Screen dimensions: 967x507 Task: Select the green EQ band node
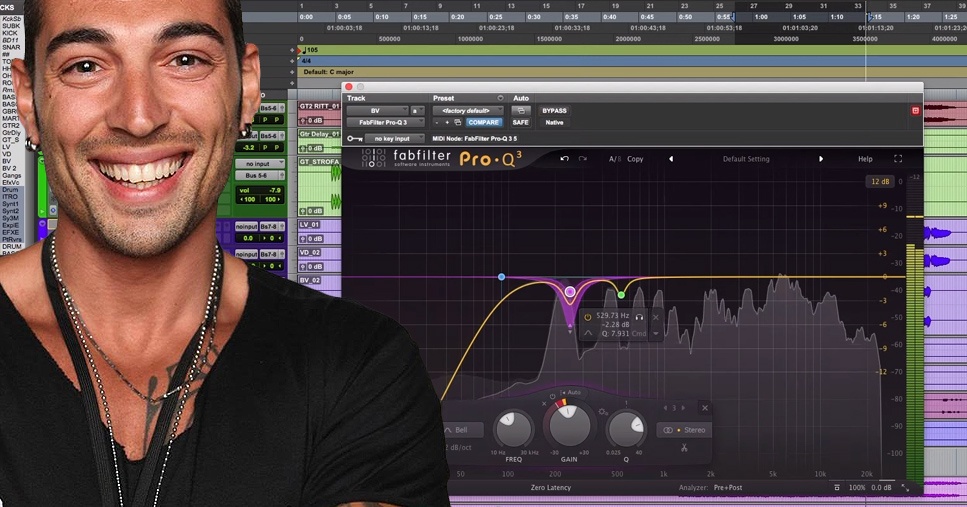(x=621, y=294)
